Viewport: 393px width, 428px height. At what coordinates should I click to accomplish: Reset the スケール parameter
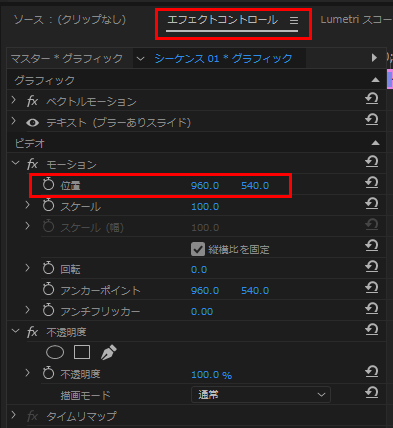click(371, 204)
